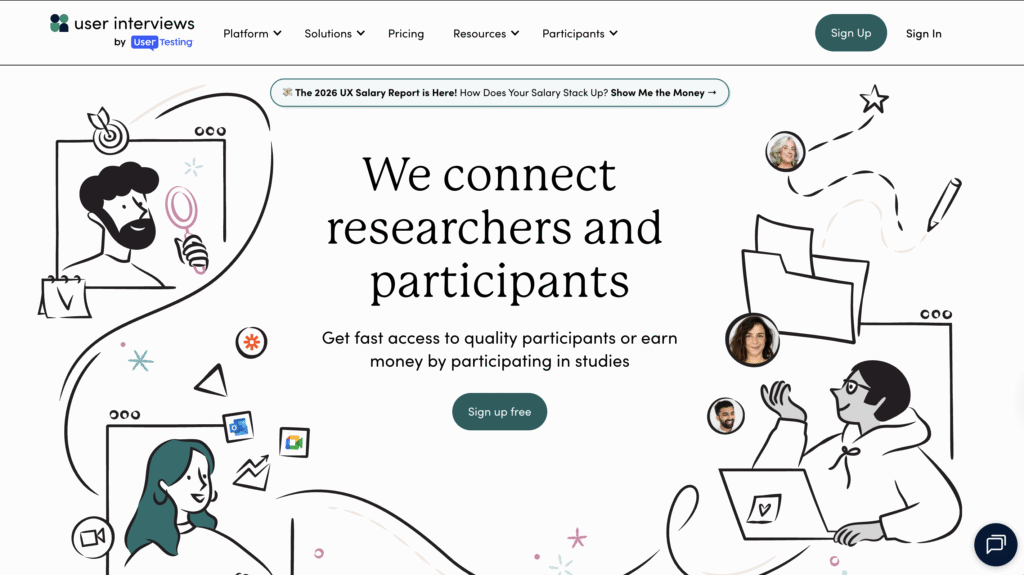1024x575 pixels.
Task: Expand the Solutions dropdown menu
Action: click(334, 33)
